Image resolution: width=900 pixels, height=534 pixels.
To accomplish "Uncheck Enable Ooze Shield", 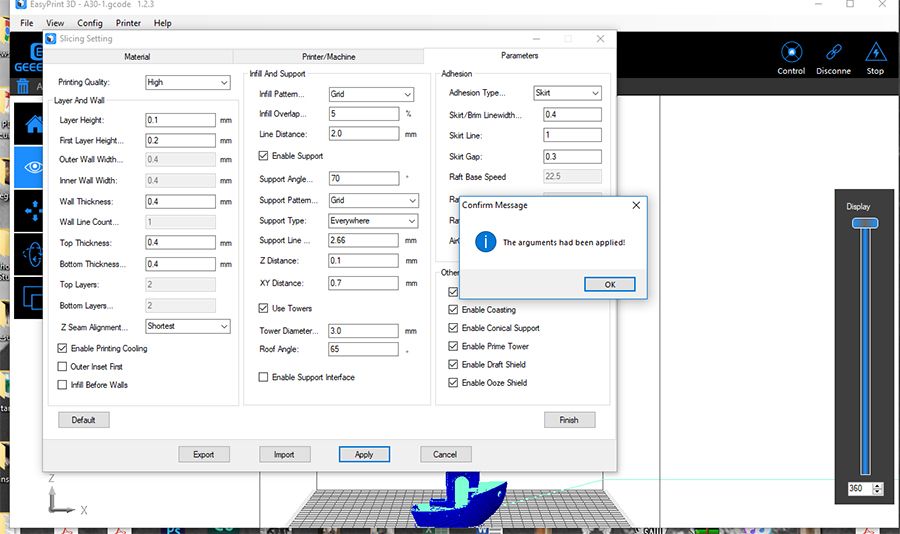I will [453, 382].
